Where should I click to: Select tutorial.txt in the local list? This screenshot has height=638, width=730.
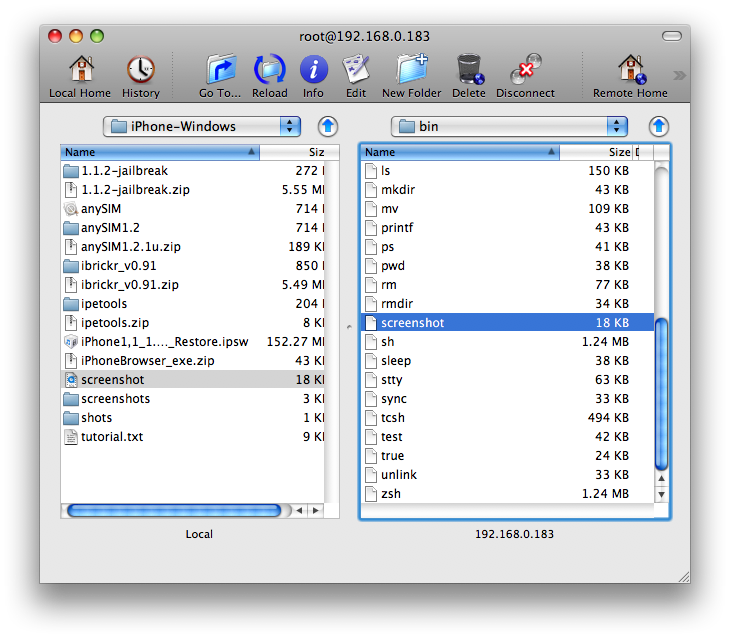112,437
